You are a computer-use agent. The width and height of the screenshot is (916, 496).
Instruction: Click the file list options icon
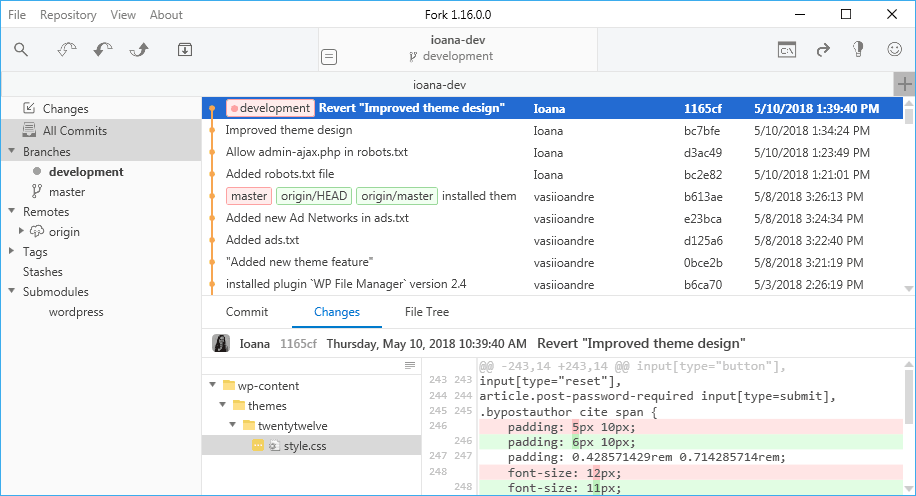point(410,366)
